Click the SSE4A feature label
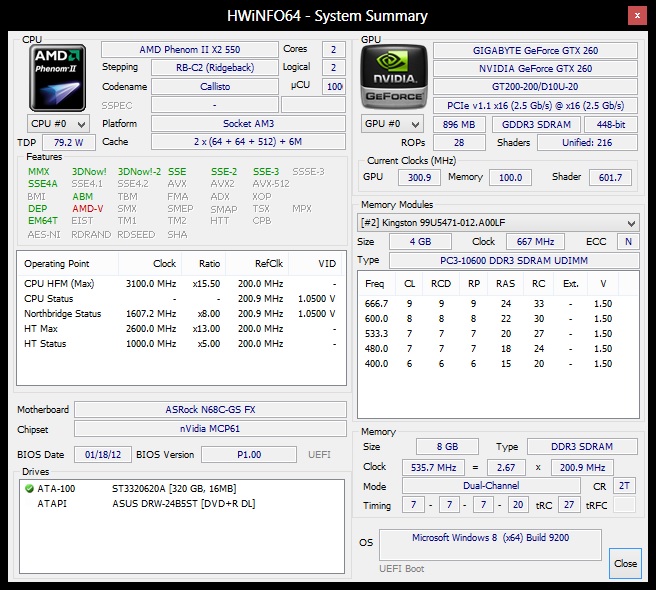656x590 pixels. [x=43, y=184]
